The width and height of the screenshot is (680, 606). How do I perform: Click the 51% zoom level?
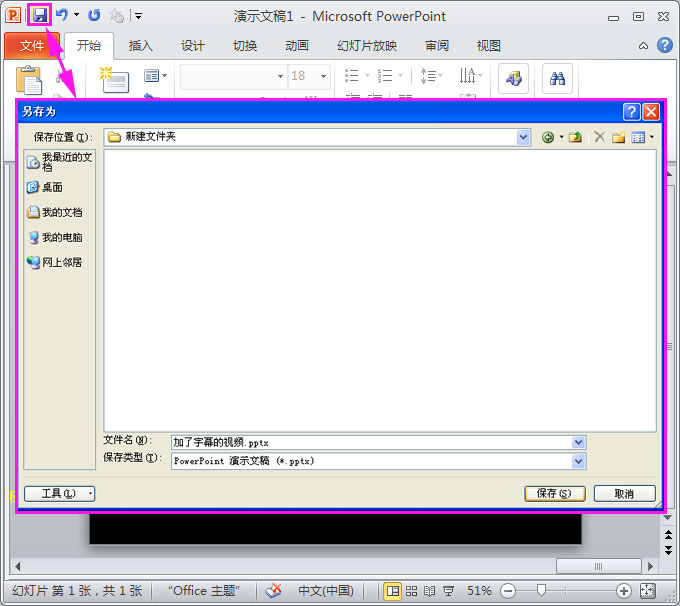479,591
